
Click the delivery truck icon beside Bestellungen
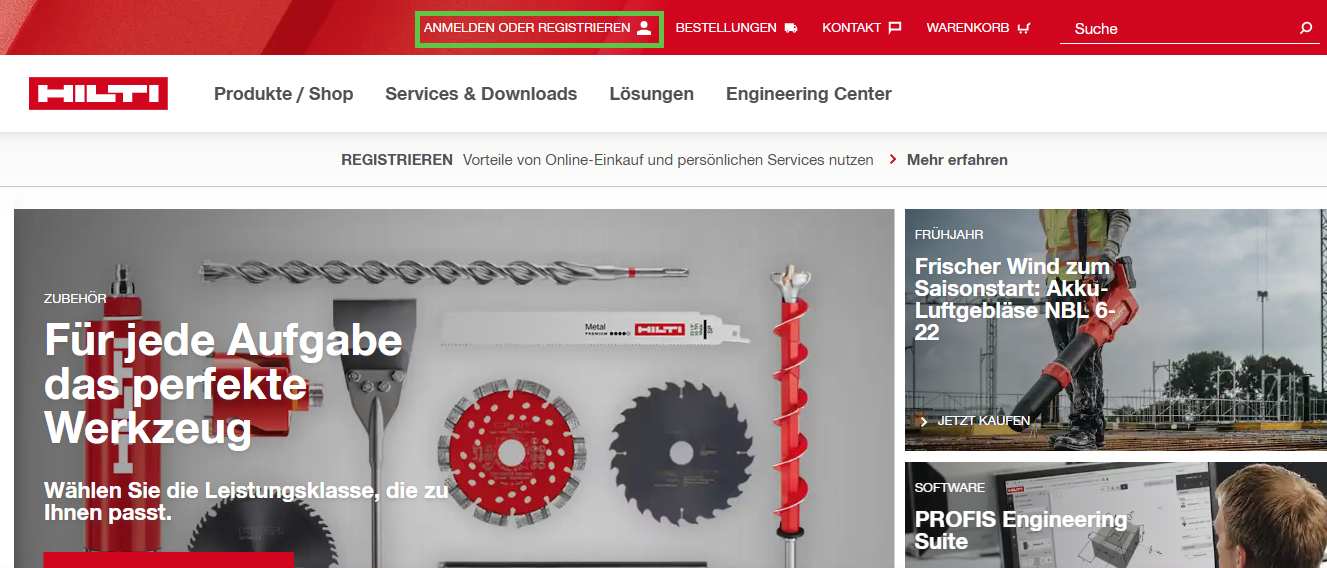coord(791,28)
